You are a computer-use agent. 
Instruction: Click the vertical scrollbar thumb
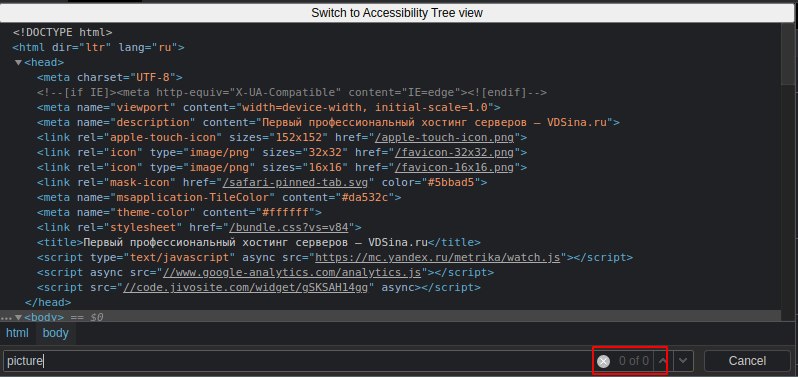pos(788,55)
